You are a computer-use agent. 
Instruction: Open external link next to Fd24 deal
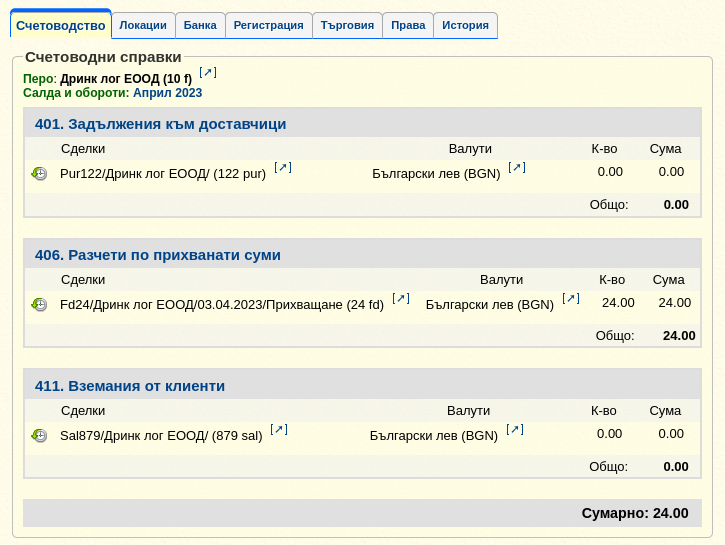click(x=401, y=299)
